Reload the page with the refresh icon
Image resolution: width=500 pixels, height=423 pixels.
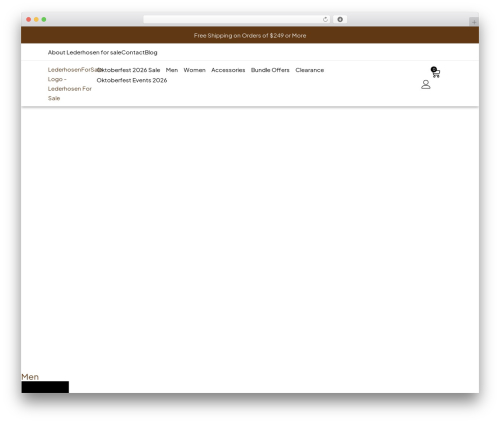coord(325,19)
